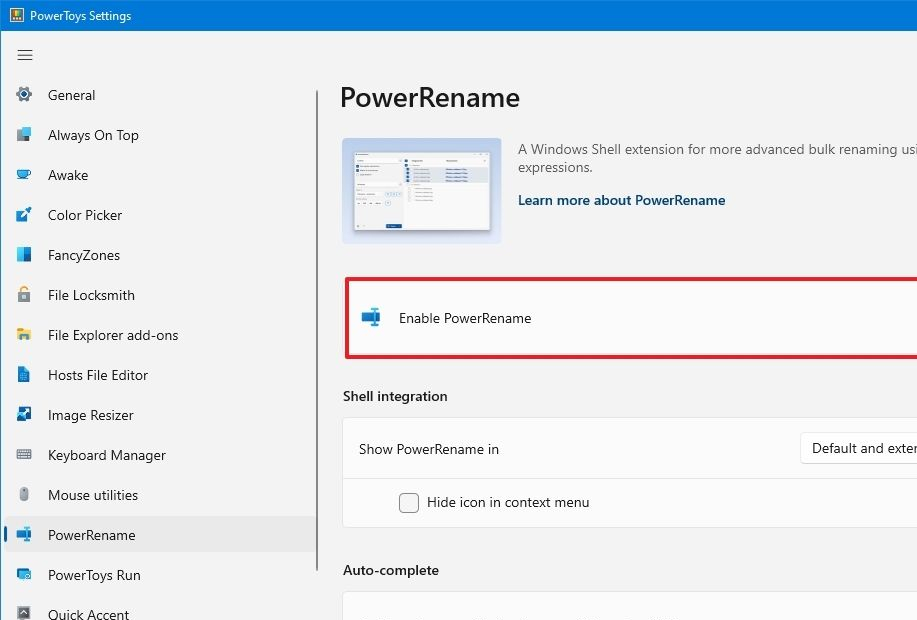Open General settings page

pyautogui.click(x=160, y=95)
